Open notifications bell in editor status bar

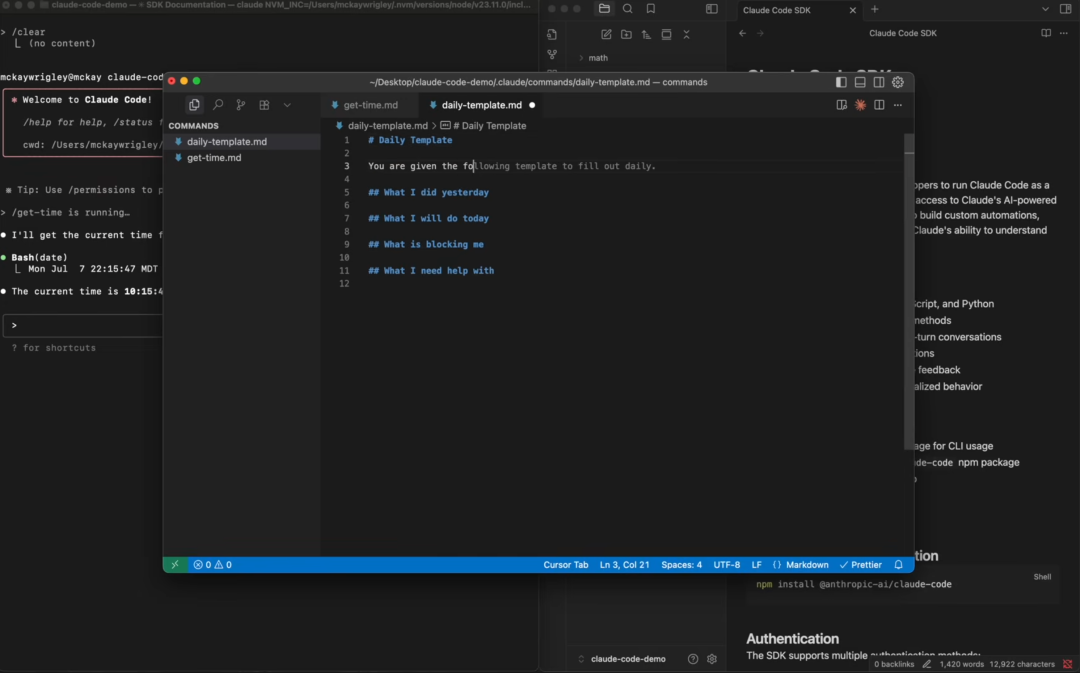898,564
